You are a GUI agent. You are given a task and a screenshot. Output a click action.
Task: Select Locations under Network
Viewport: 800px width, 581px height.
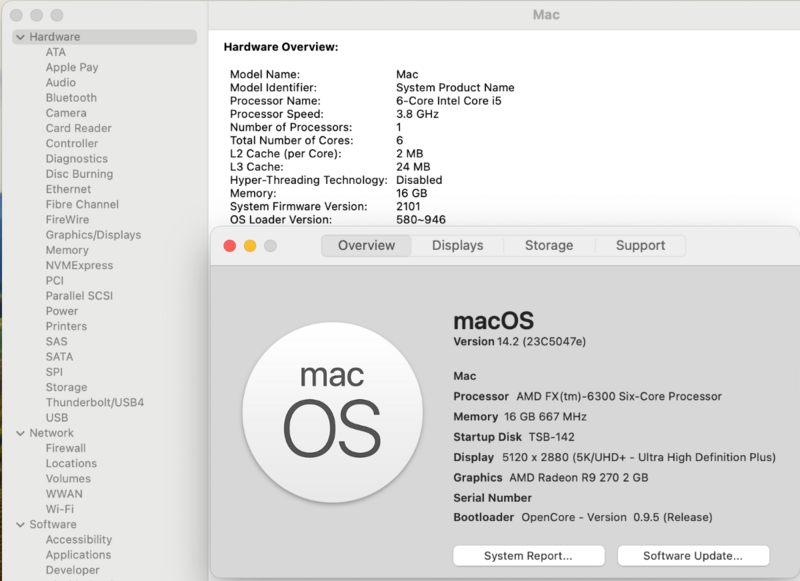click(x=71, y=463)
